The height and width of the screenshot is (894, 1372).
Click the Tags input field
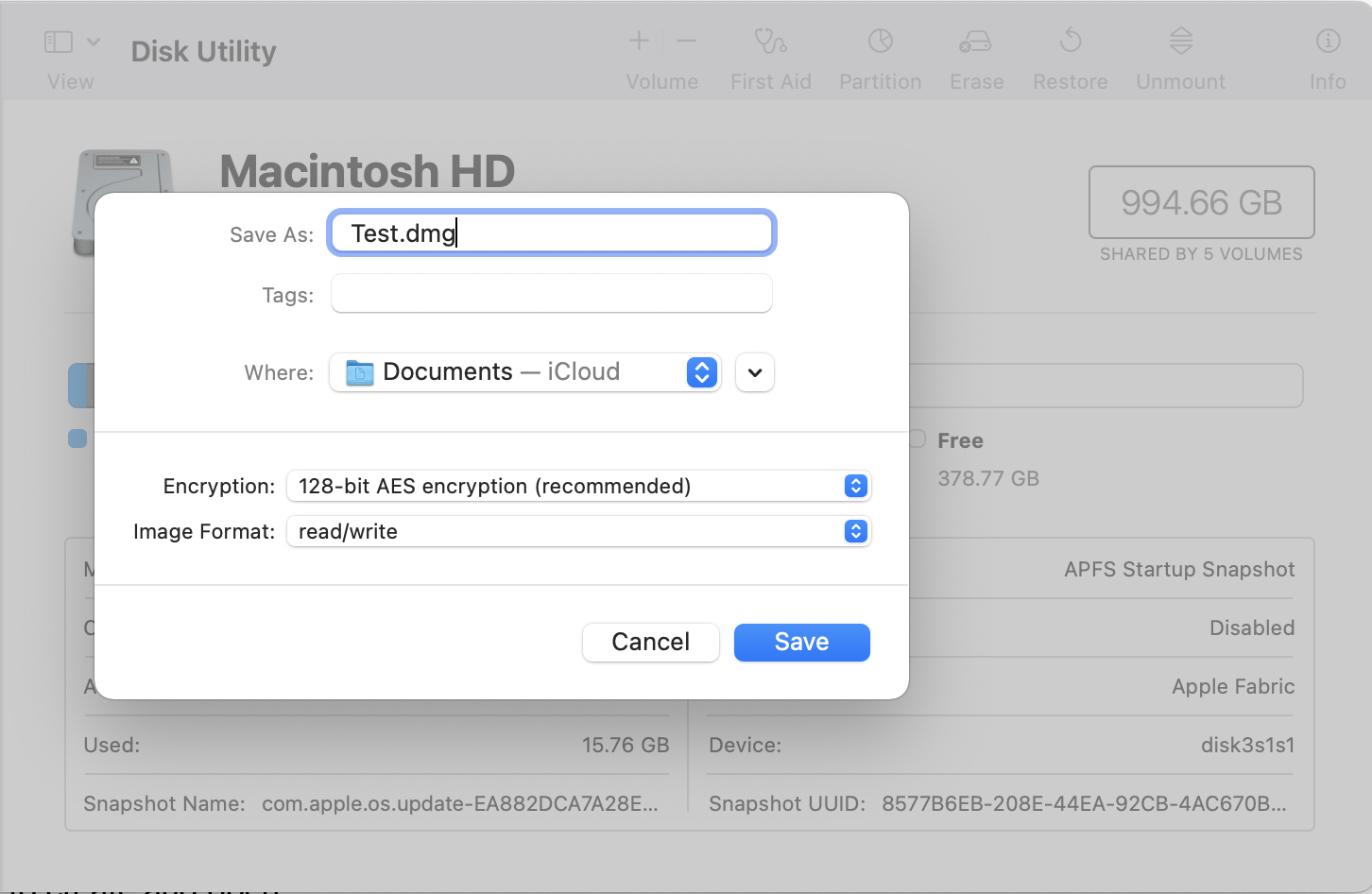[552, 294]
